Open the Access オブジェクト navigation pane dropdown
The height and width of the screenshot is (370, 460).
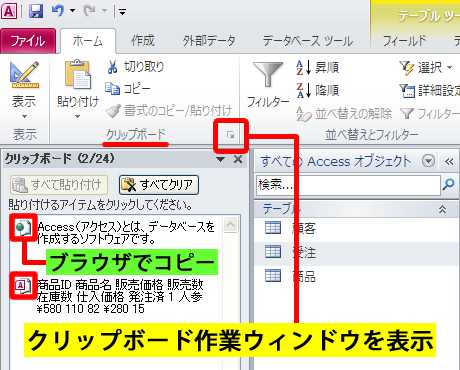(429, 161)
